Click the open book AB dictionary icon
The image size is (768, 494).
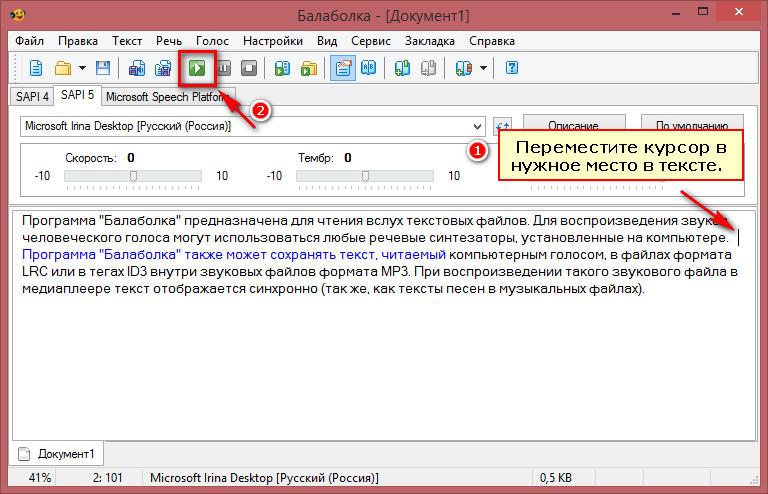point(368,68)
